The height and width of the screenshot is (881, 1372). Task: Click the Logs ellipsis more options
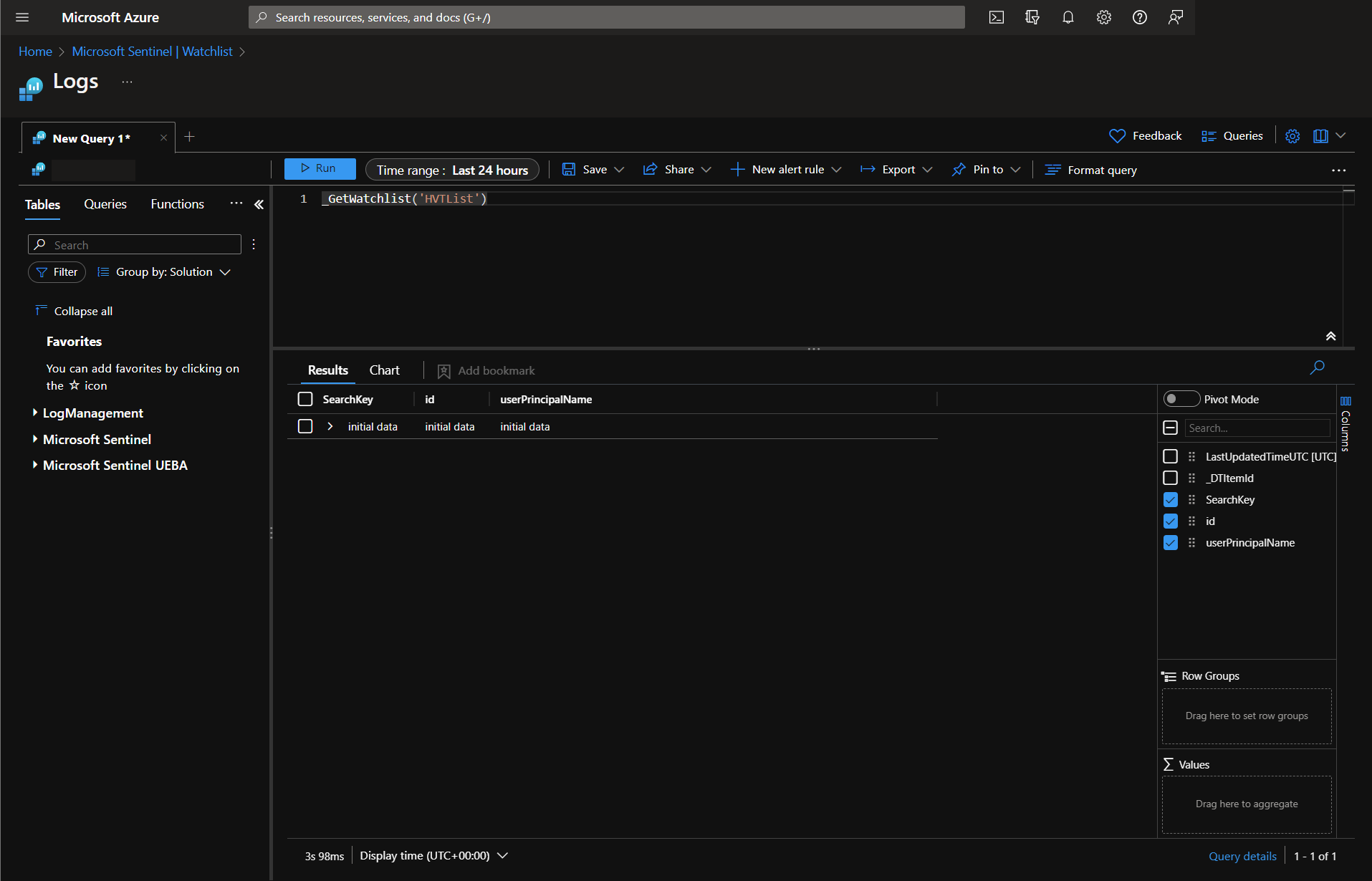127,82
